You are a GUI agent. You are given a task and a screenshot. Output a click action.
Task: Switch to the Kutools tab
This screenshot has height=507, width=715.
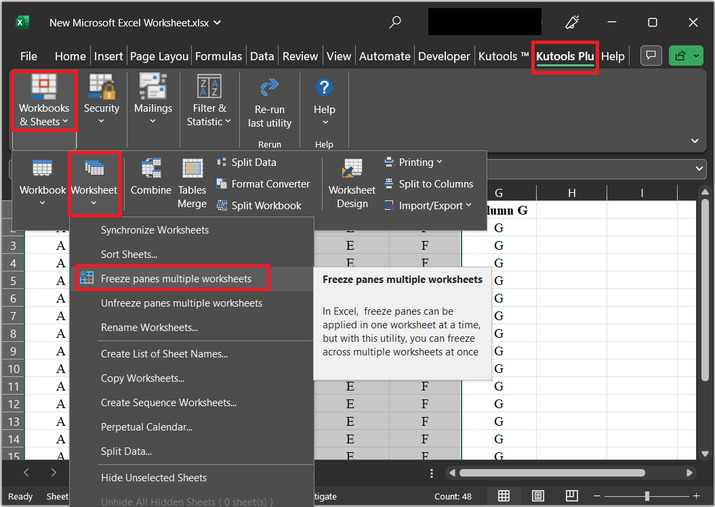[x=503, y=56]
